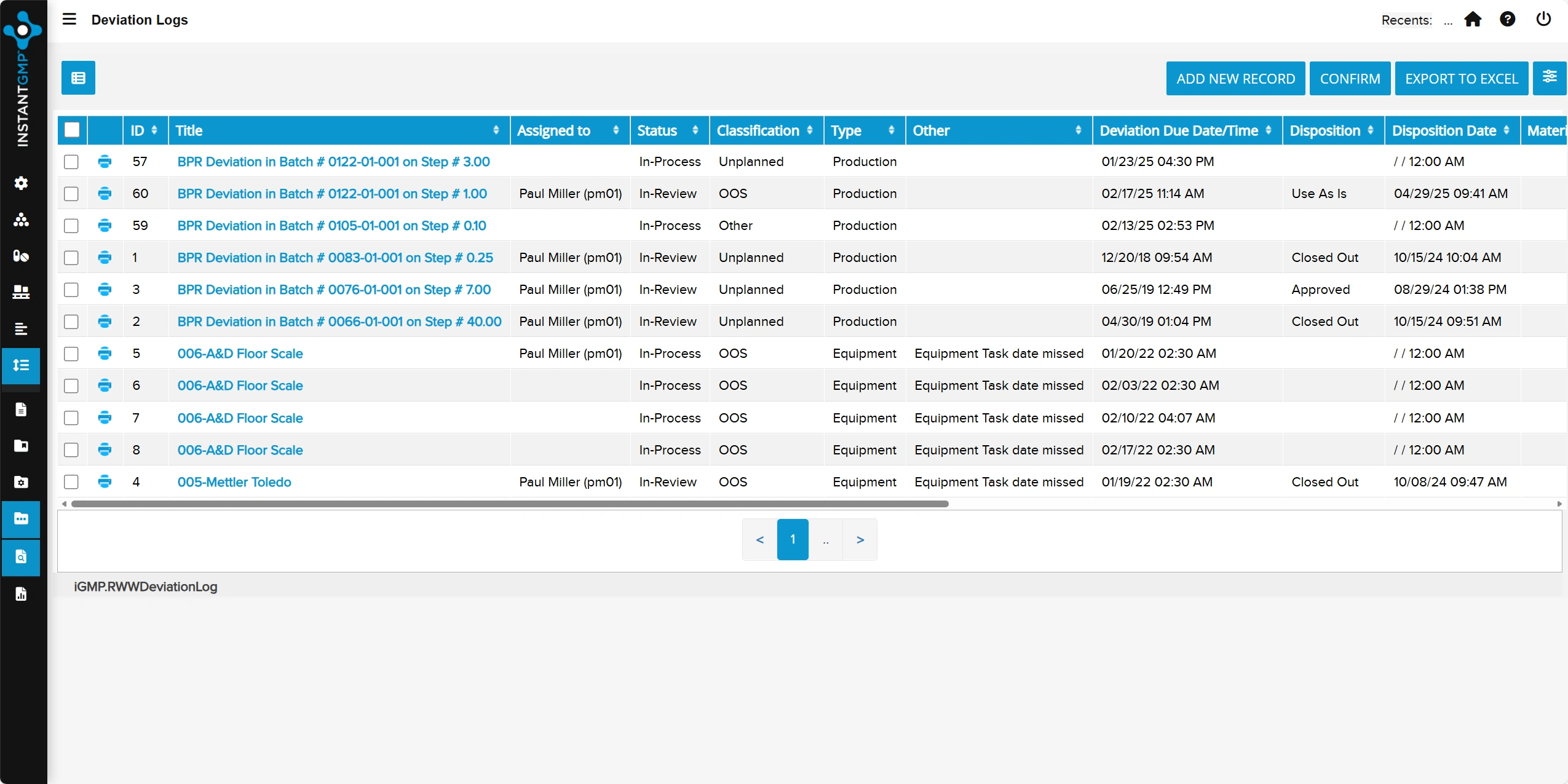Expand Recents via the ellipsis

click(x=1447, y=20)
